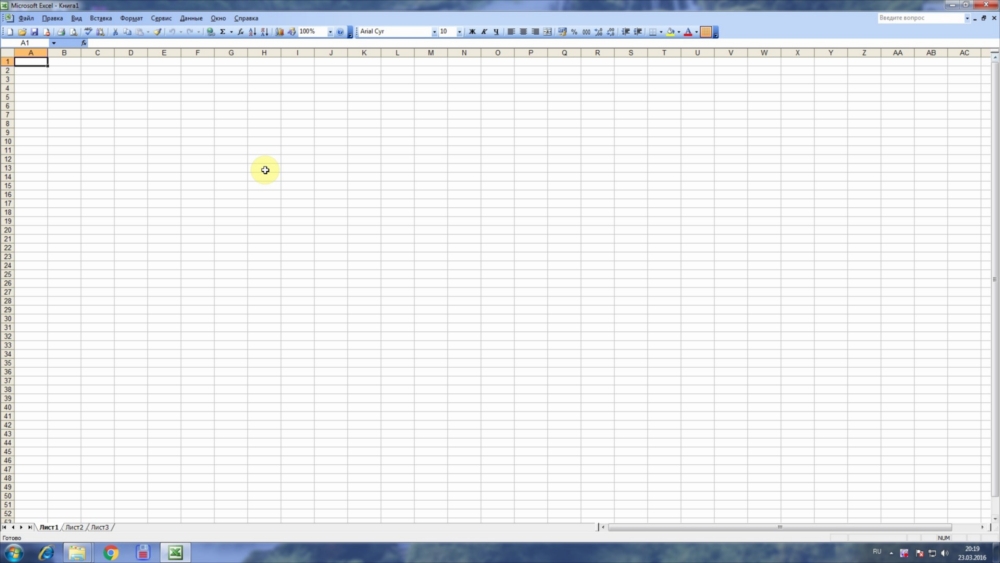Increase decimal places

598,32
